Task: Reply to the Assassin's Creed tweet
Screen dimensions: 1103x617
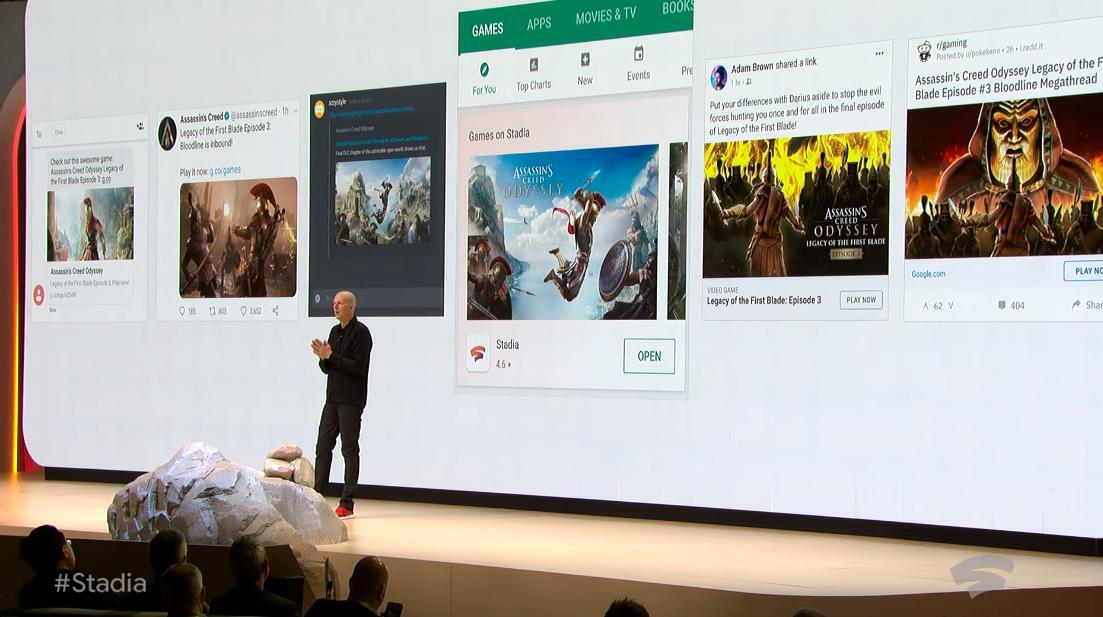Action: coord(181,311)
